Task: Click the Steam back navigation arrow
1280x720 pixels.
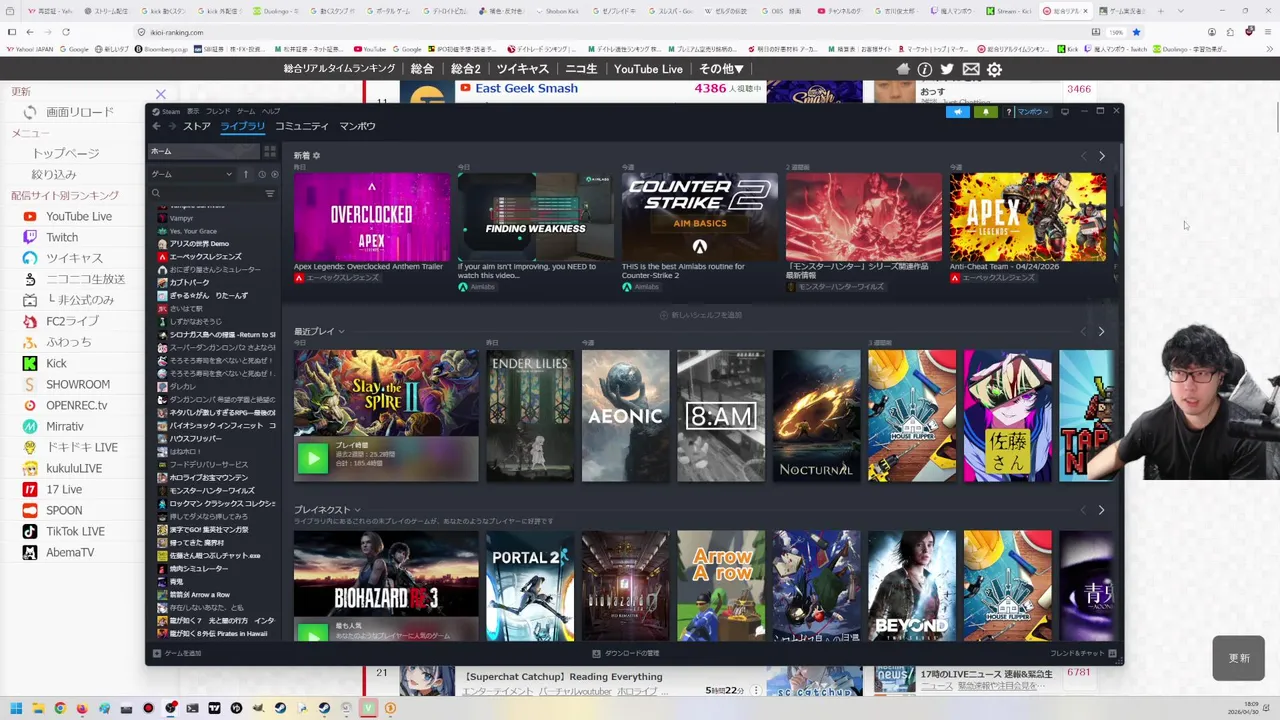Action: 156,126
